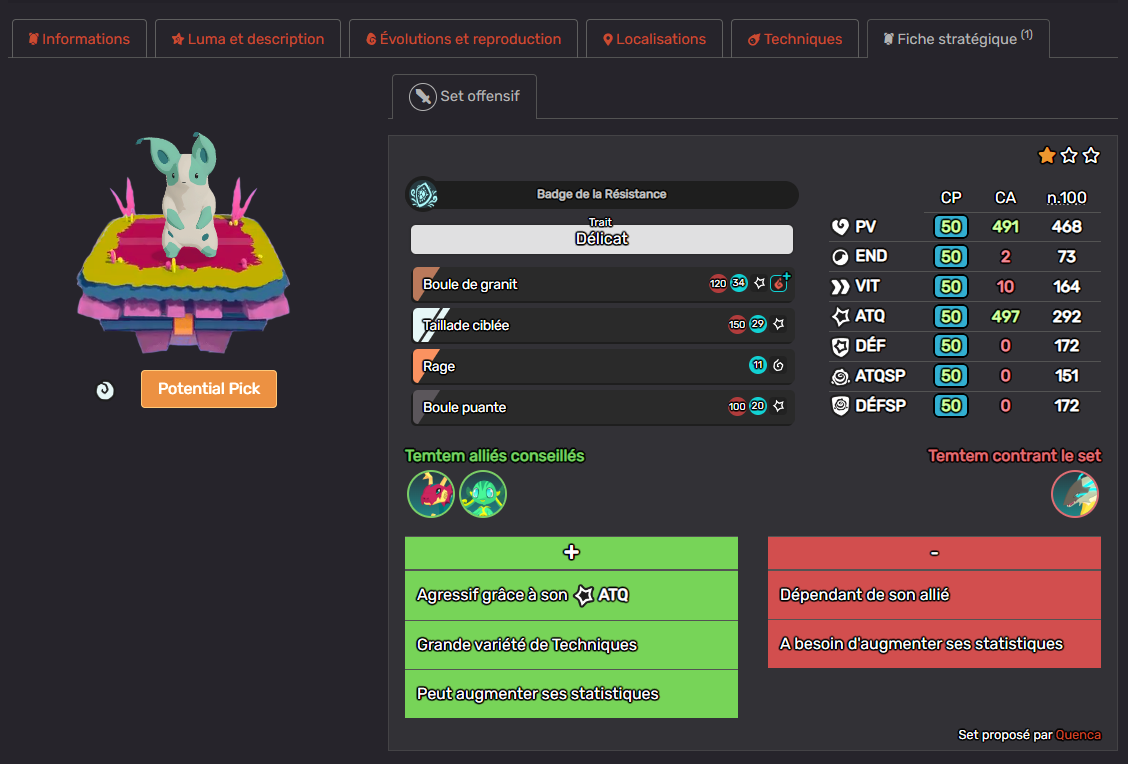Switch to Luma et description tab
1128x764 pixels.
(247, 39)
